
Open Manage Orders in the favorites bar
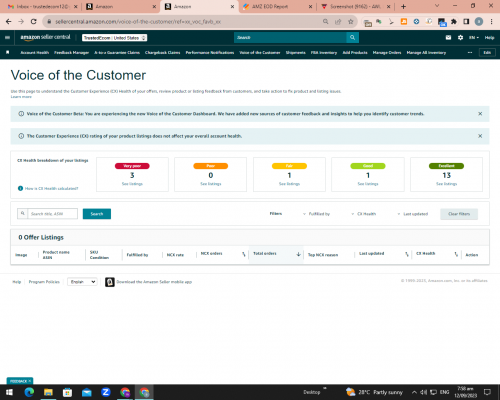point(387,53)
